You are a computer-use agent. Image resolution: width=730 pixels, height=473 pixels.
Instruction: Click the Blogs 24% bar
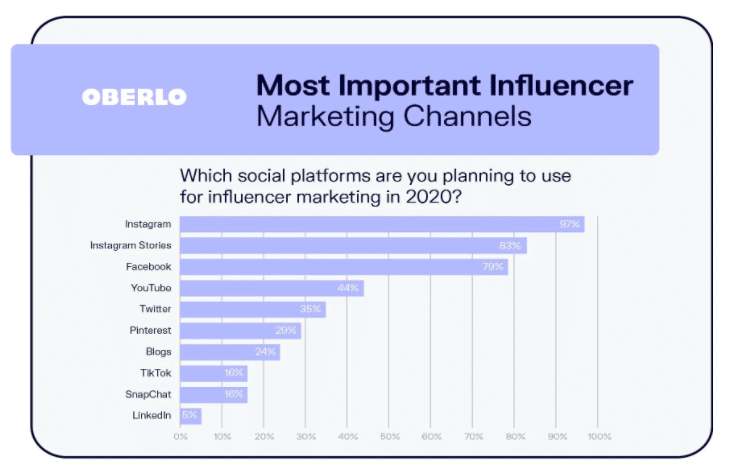click(230, 352)
